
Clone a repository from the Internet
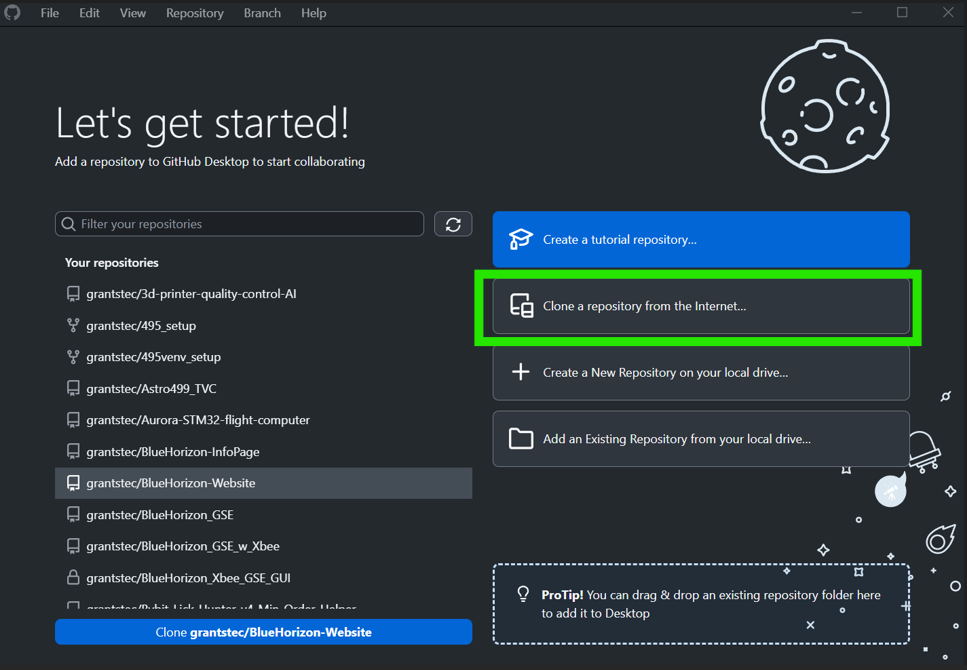tap(701, 306)
